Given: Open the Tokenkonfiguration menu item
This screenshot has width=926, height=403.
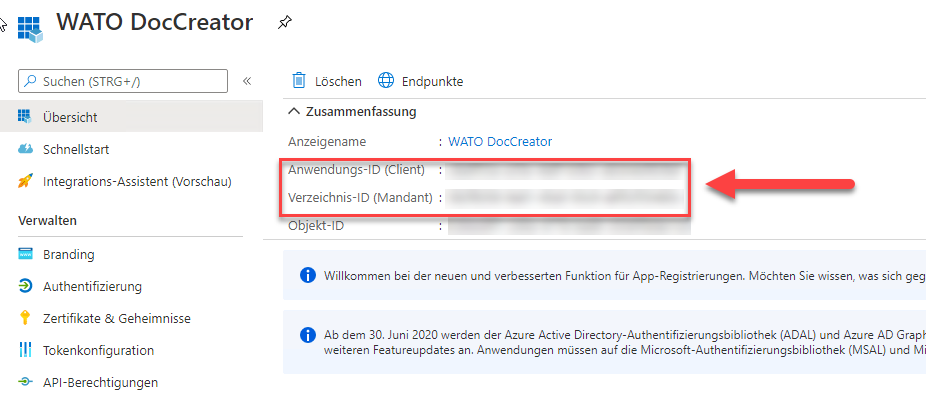Looking at the screenshot, I should (x=98, y=350).
